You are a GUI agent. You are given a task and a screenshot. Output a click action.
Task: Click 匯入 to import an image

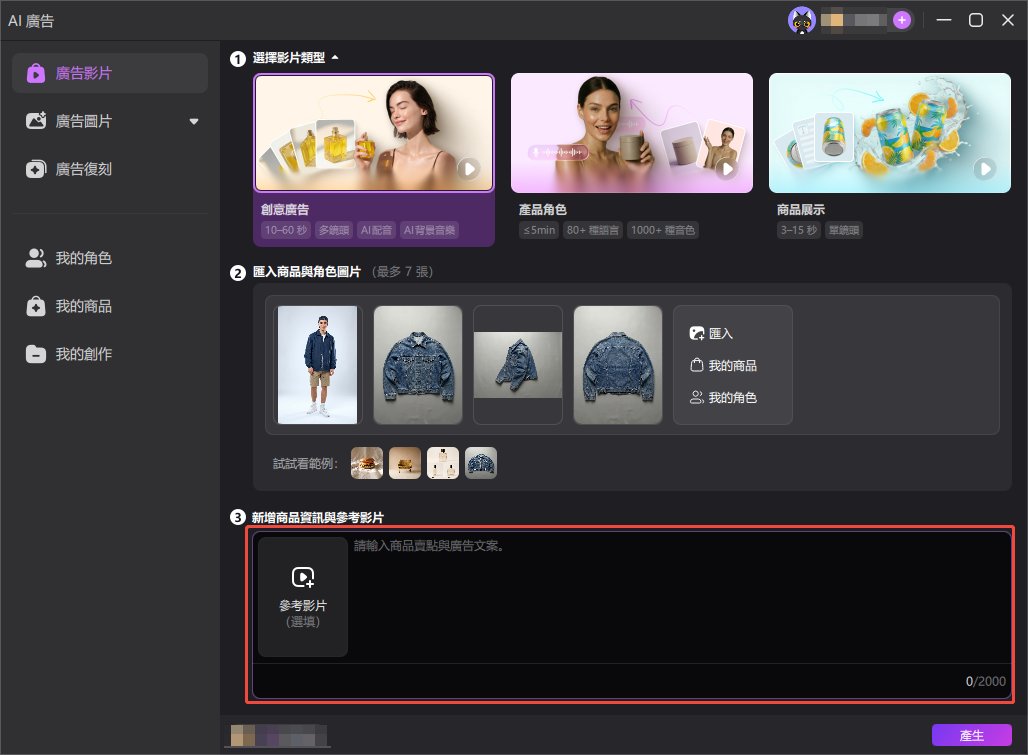point(711,334)
